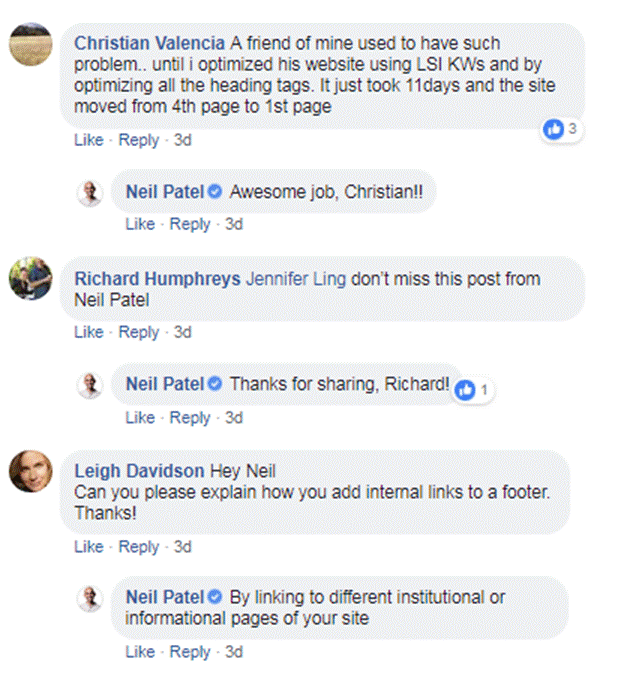
Task: Click Neil Patel's avatar beside "By linking" reply
Action: (x=90, y=598)
